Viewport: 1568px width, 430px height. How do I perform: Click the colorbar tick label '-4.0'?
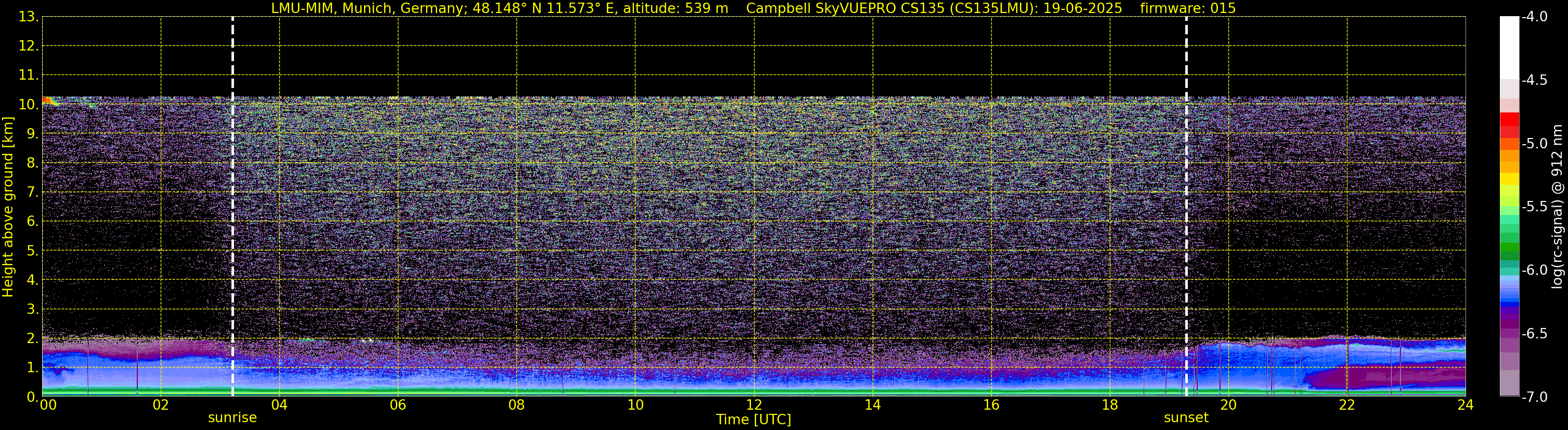1534,17
